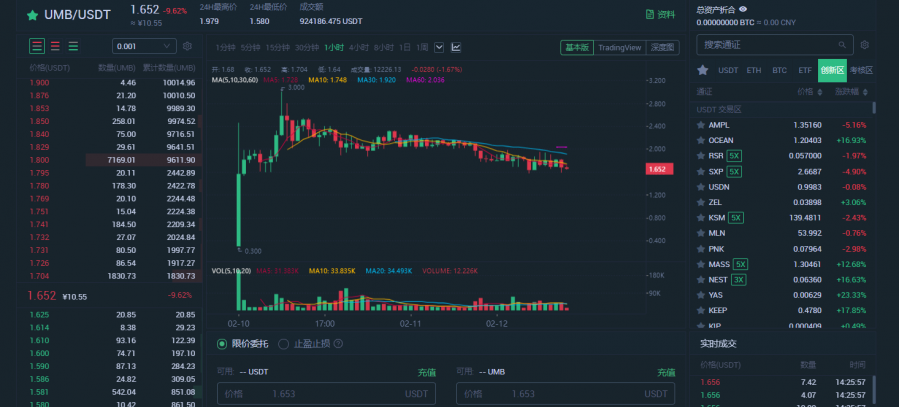
Task: Sort market list by 价格
Action: coord(810,92)
